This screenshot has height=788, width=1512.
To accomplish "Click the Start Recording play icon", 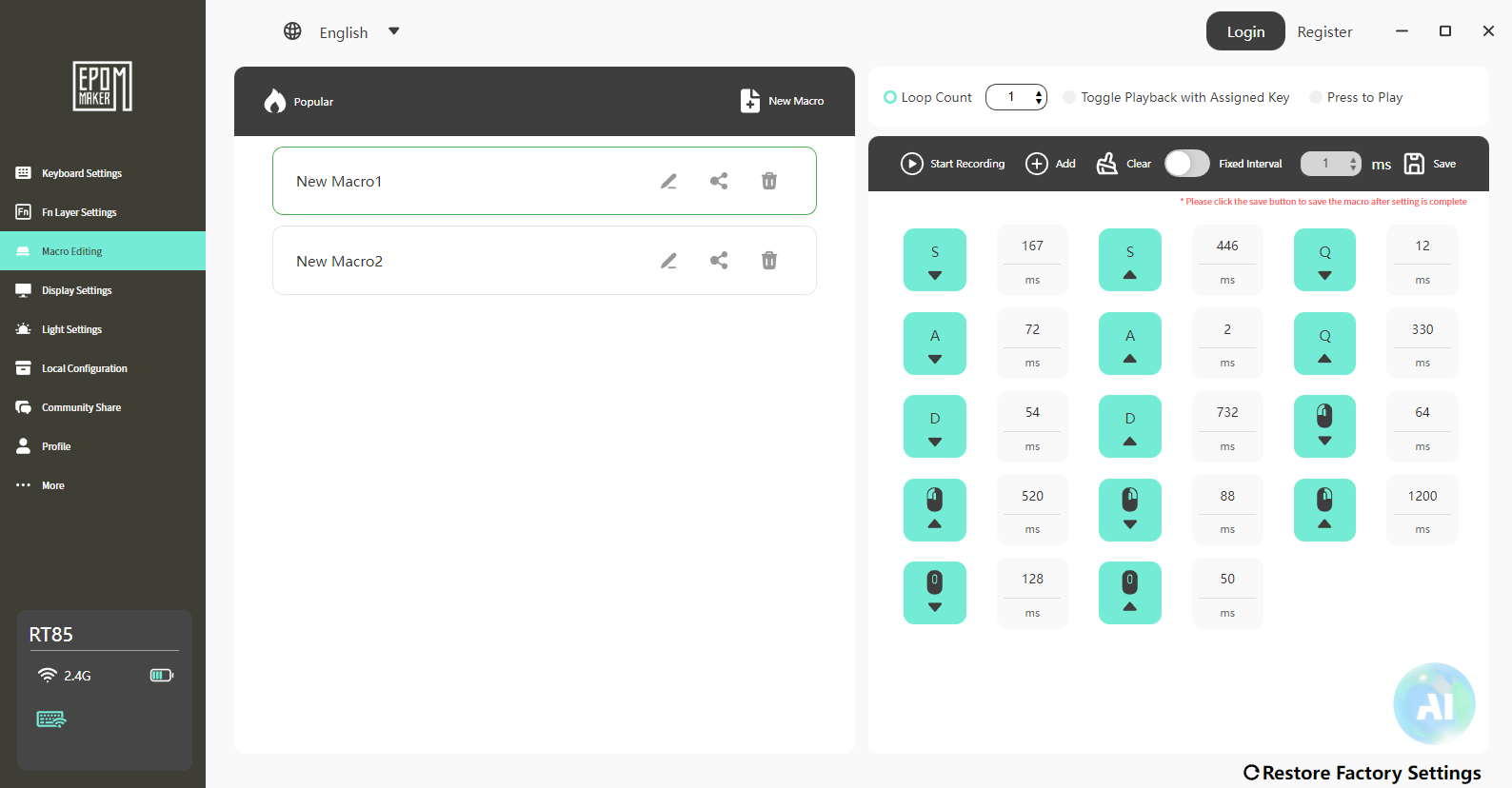I will click(x=912, y=164).
